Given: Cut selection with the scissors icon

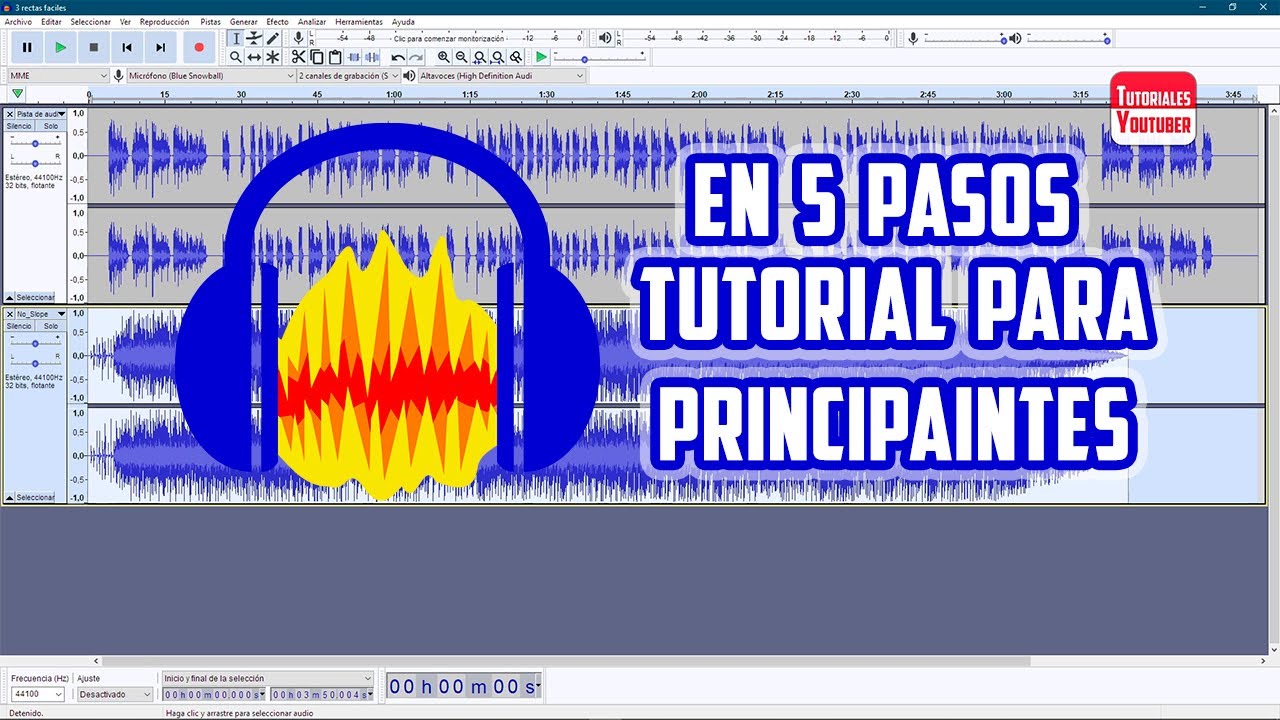Looking at the screenshot, I should tap(299, 57).
